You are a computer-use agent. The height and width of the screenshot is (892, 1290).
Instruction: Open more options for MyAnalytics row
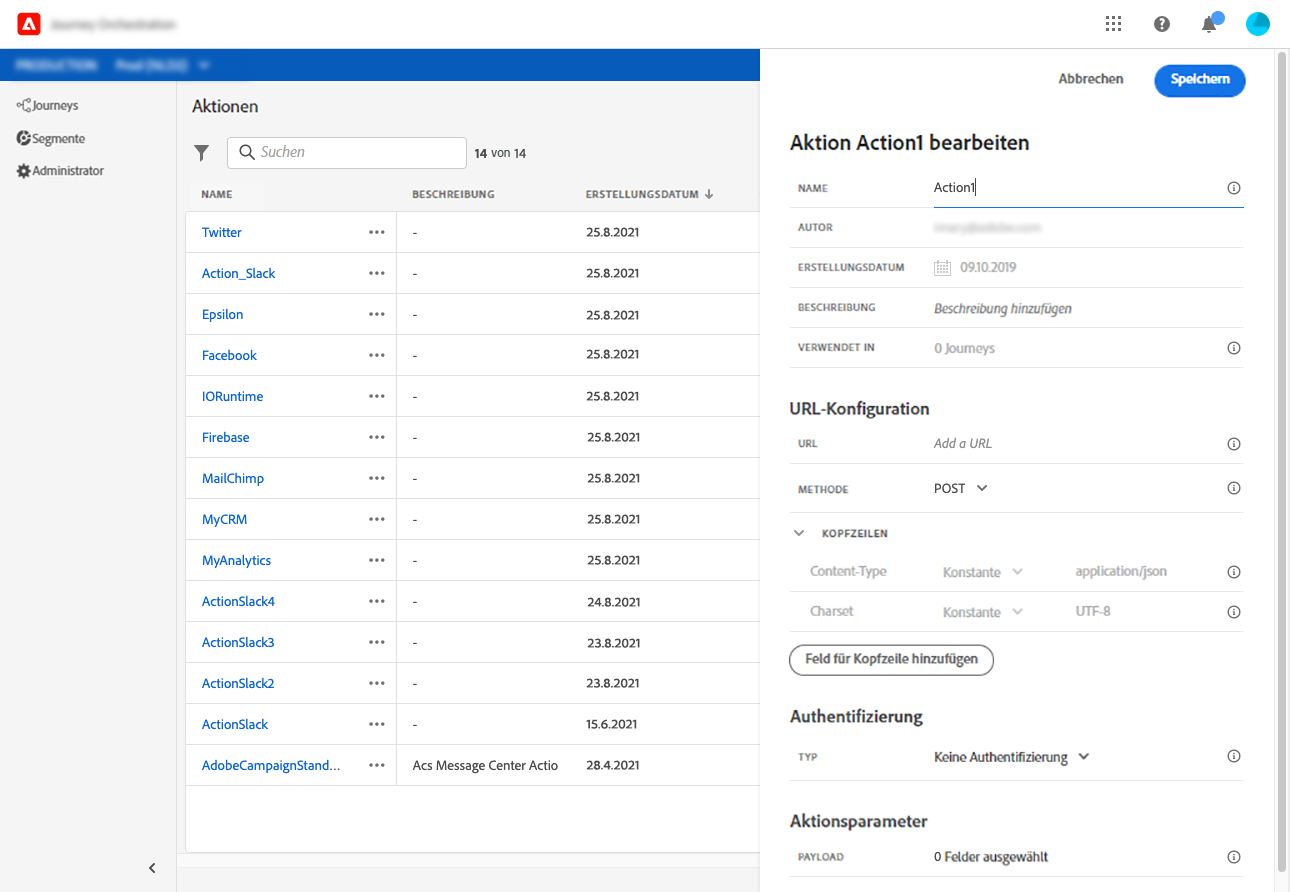[377, 560]
